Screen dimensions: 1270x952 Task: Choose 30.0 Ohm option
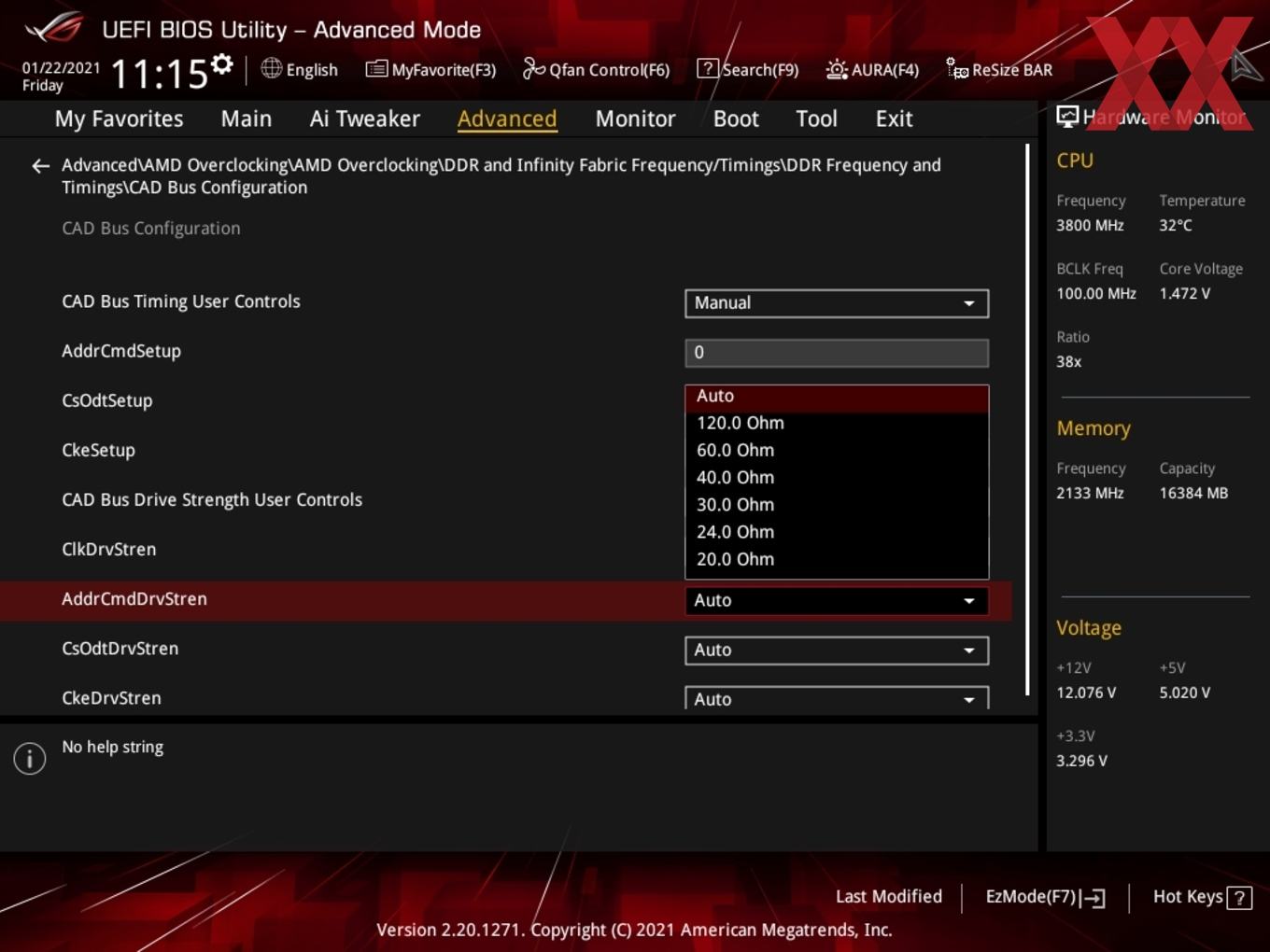coord(837,505)
